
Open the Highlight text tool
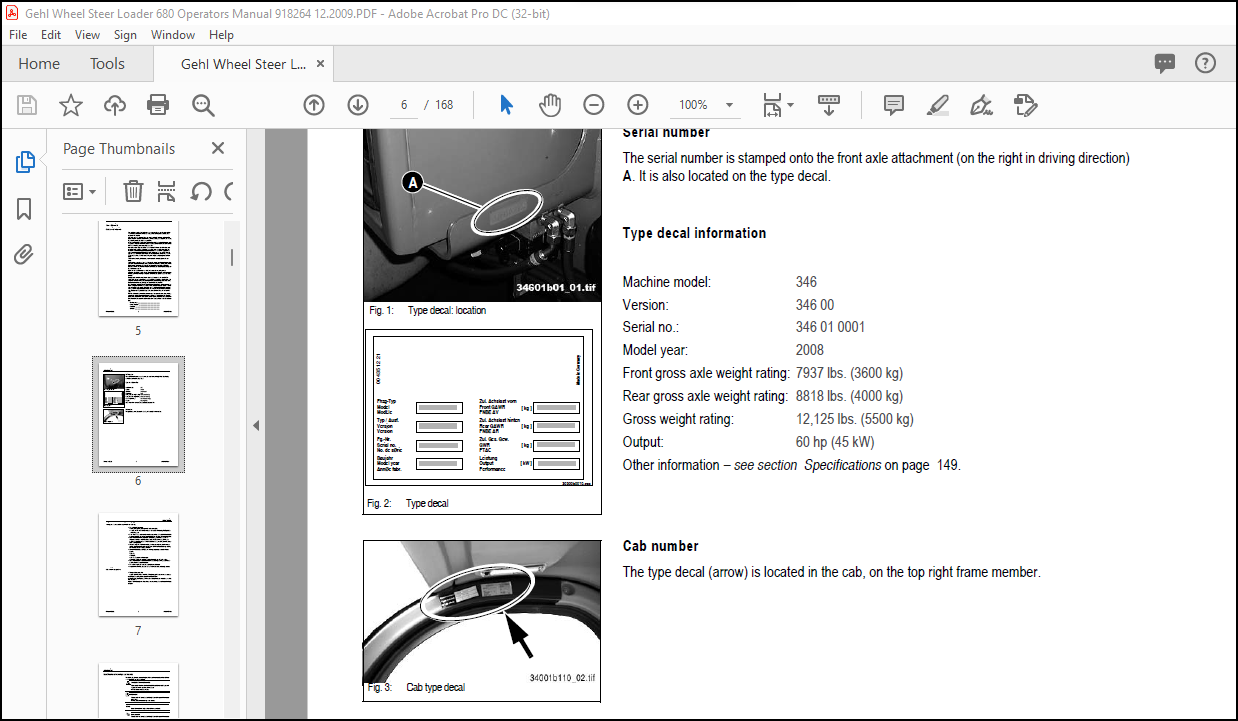click(937, 105)
